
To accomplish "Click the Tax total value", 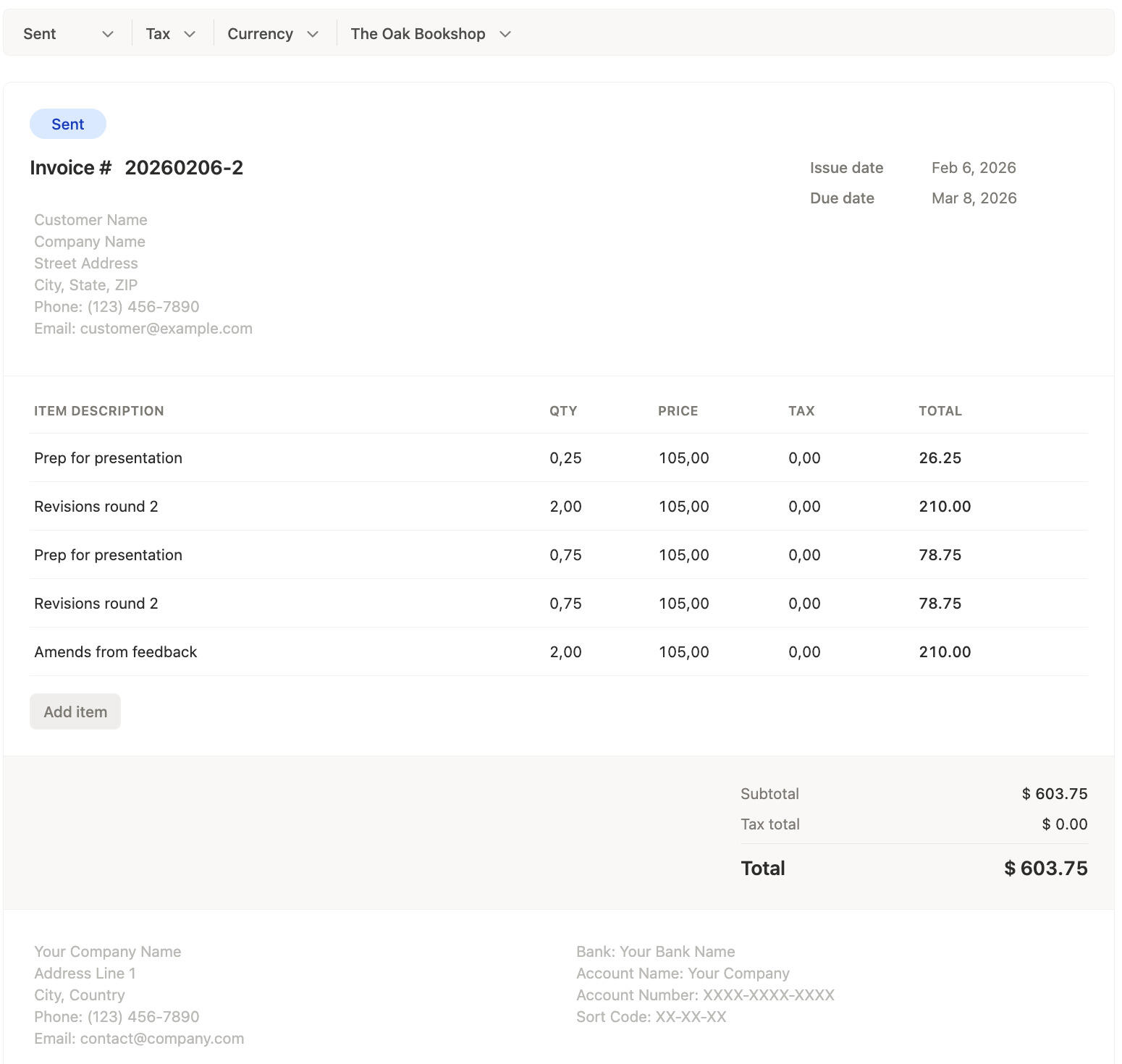I will 1064,824.
